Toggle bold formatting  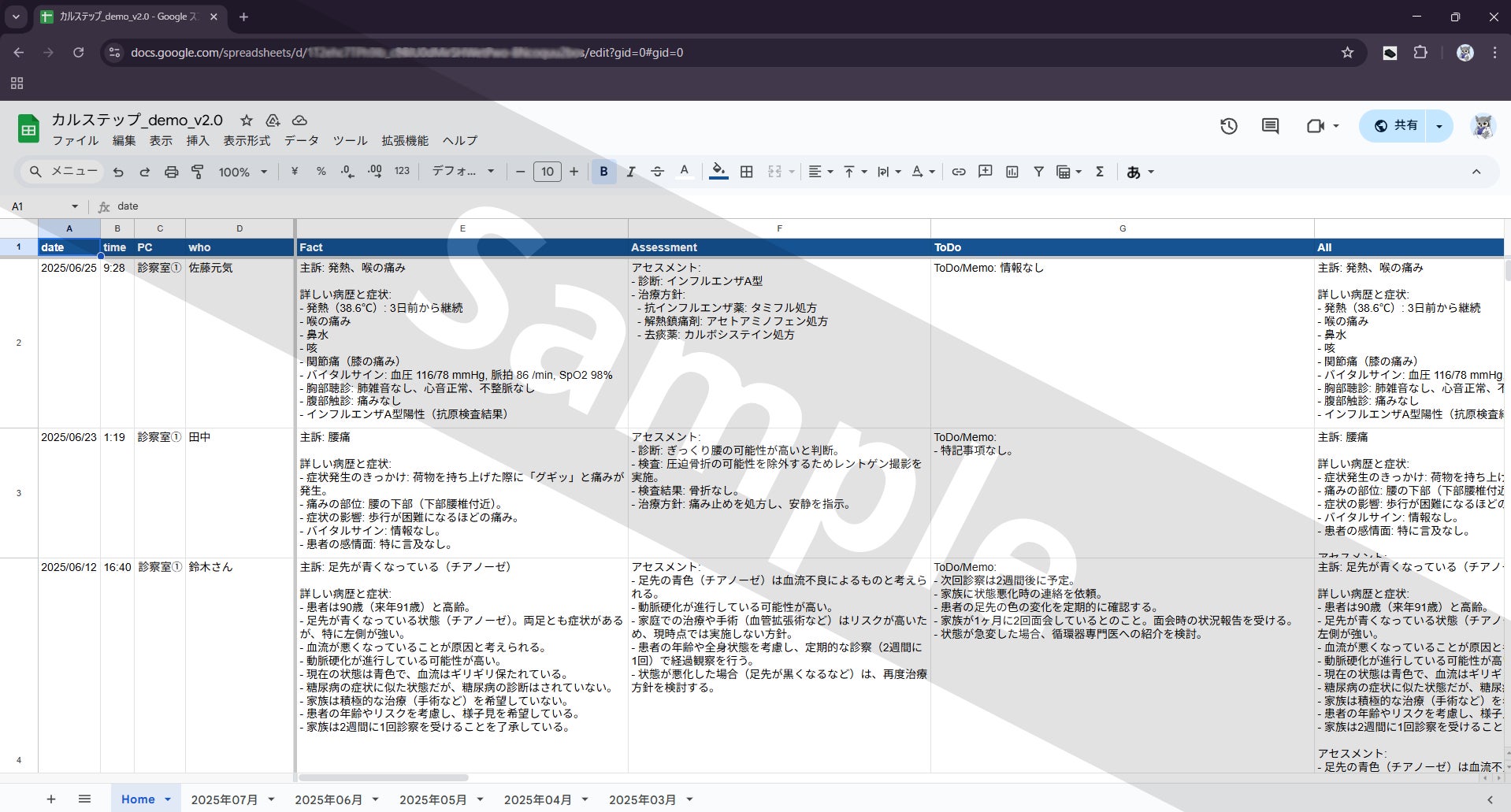pos(604,172)
